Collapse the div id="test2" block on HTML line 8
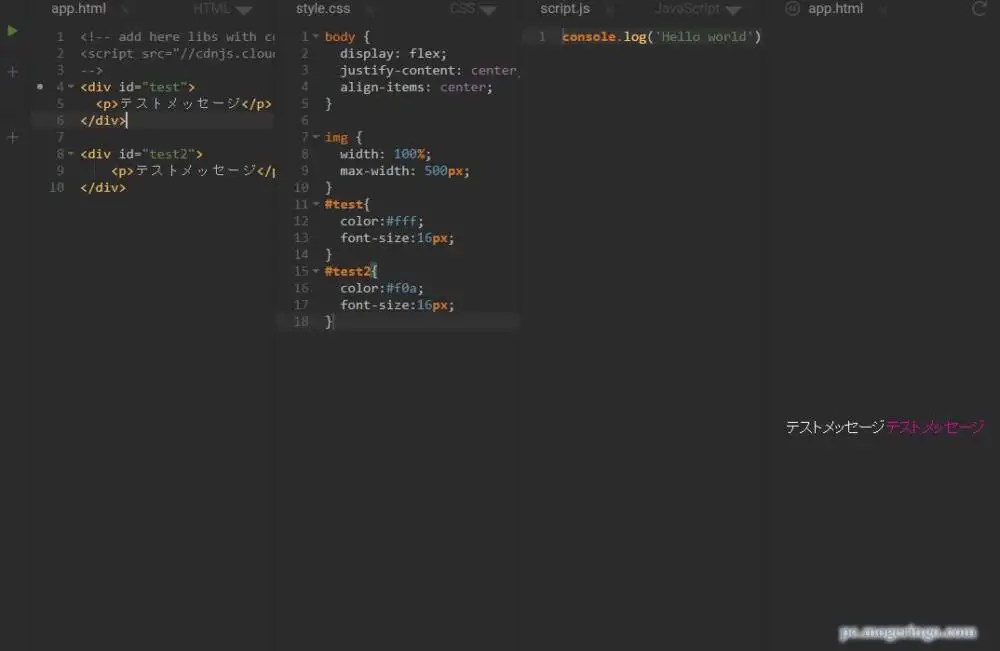1000x651 pixels. [x=71, y=154]
